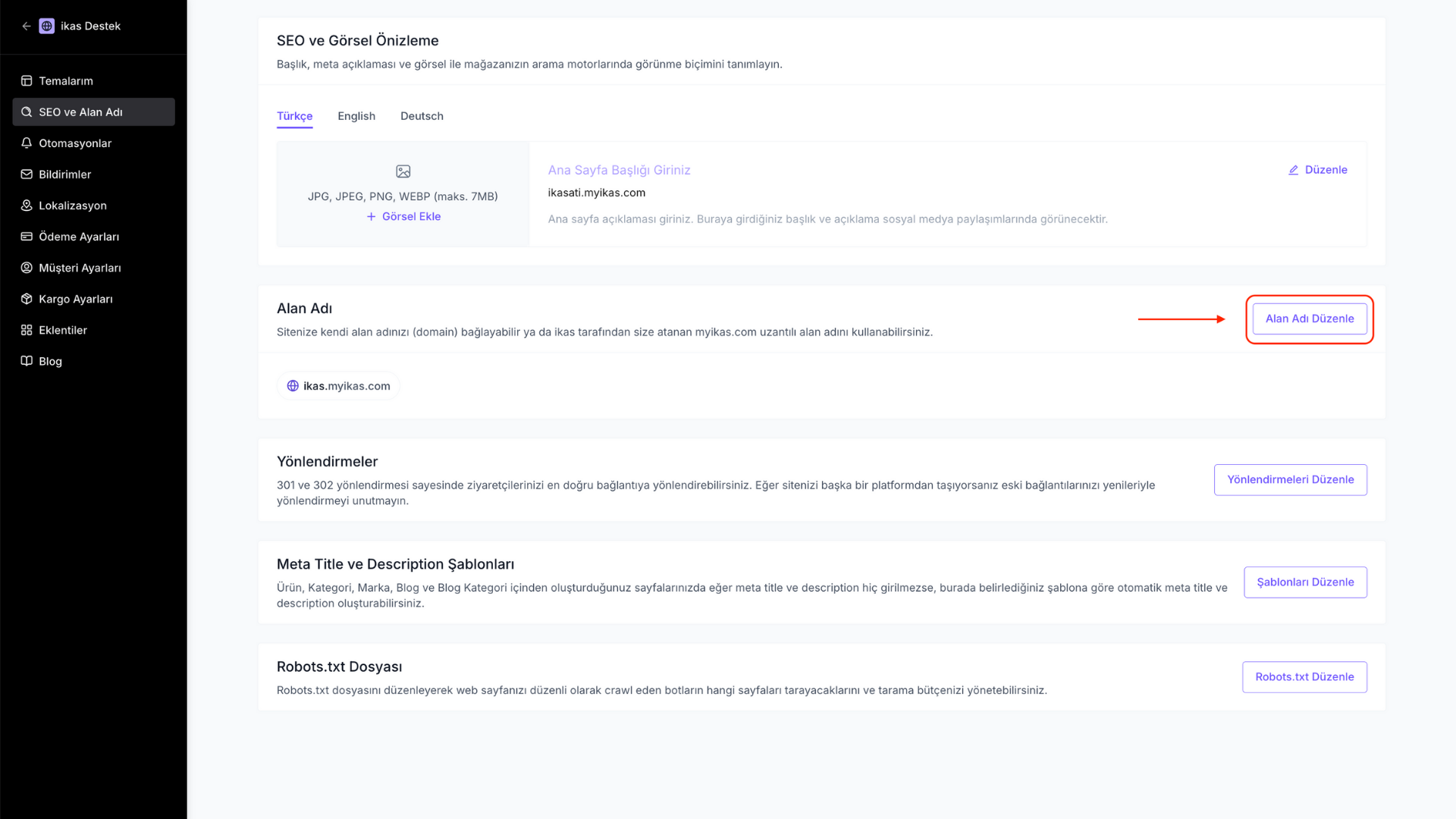Click the Yönlendirmeler section heading

click(x=327, y=461)
